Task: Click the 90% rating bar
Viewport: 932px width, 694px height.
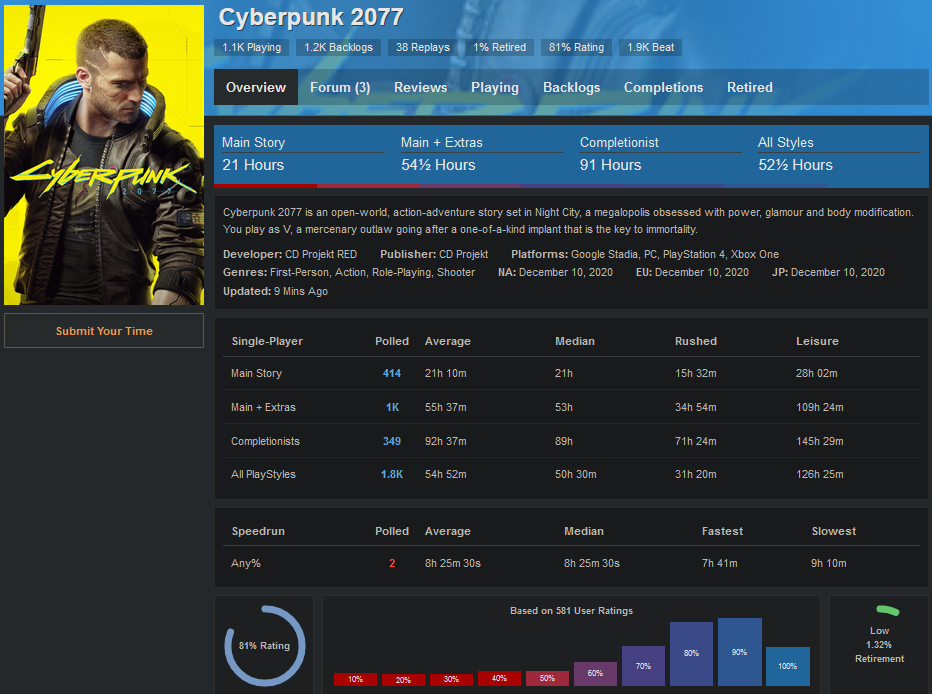Action: pos(739,652)
